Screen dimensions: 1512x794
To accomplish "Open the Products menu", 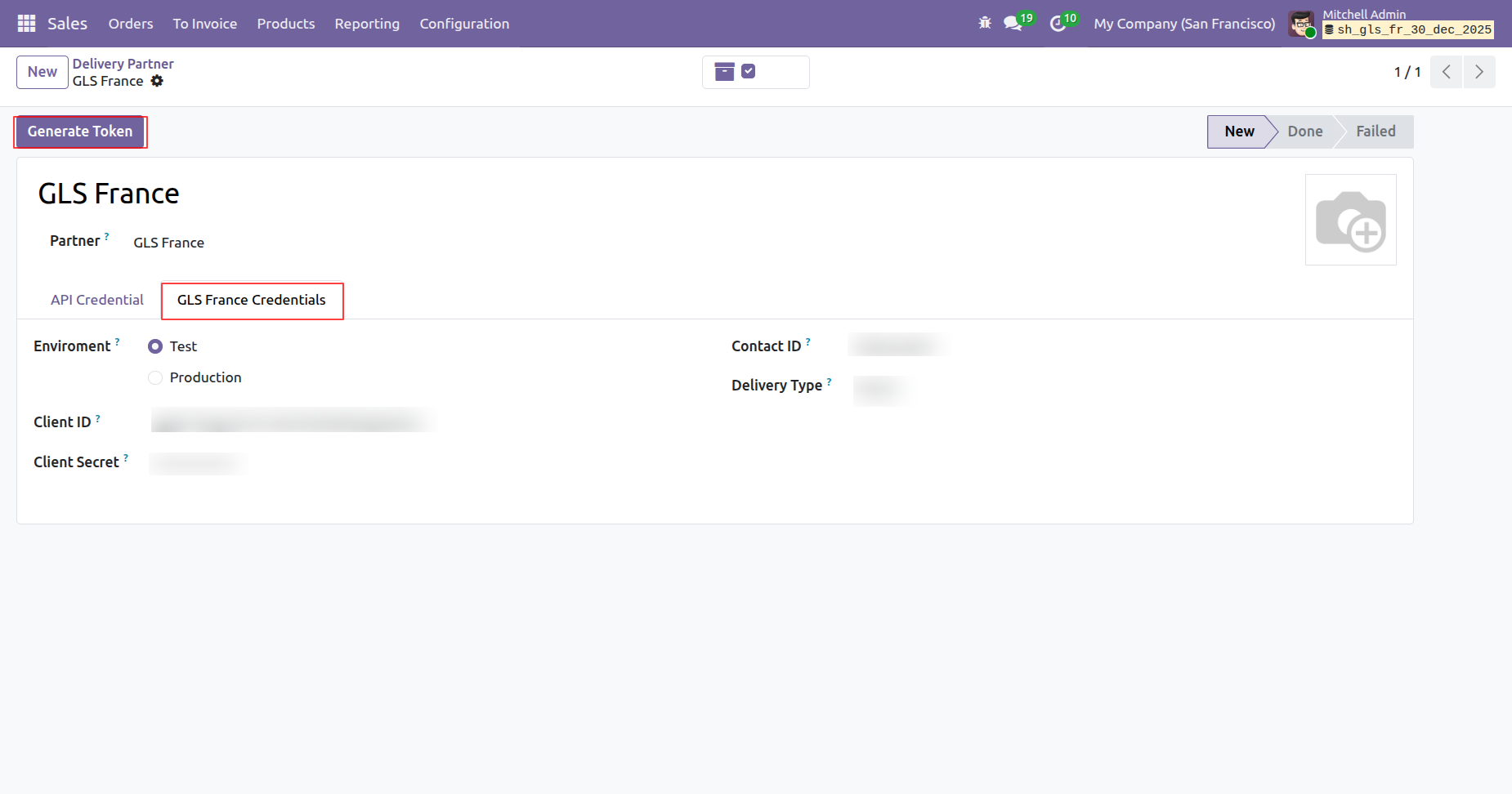I will [286, 24].
